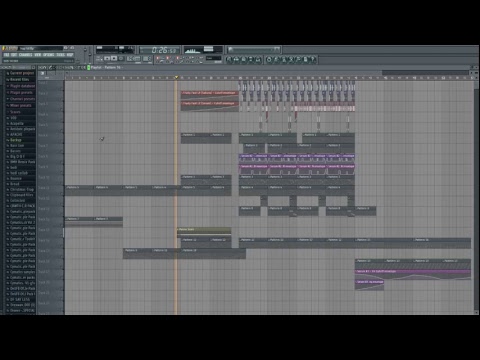The image size is (480, 360).
Task: Expand the Scores folder in browser
Action: pyautogui.click(x=15, y=112)
